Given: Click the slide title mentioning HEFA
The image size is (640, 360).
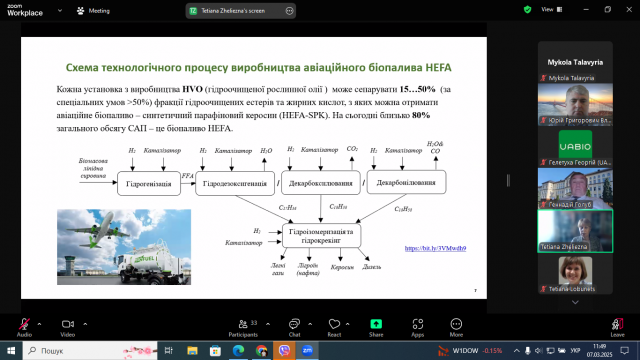Looking at the screenshot, I should [x=258, y=67].
